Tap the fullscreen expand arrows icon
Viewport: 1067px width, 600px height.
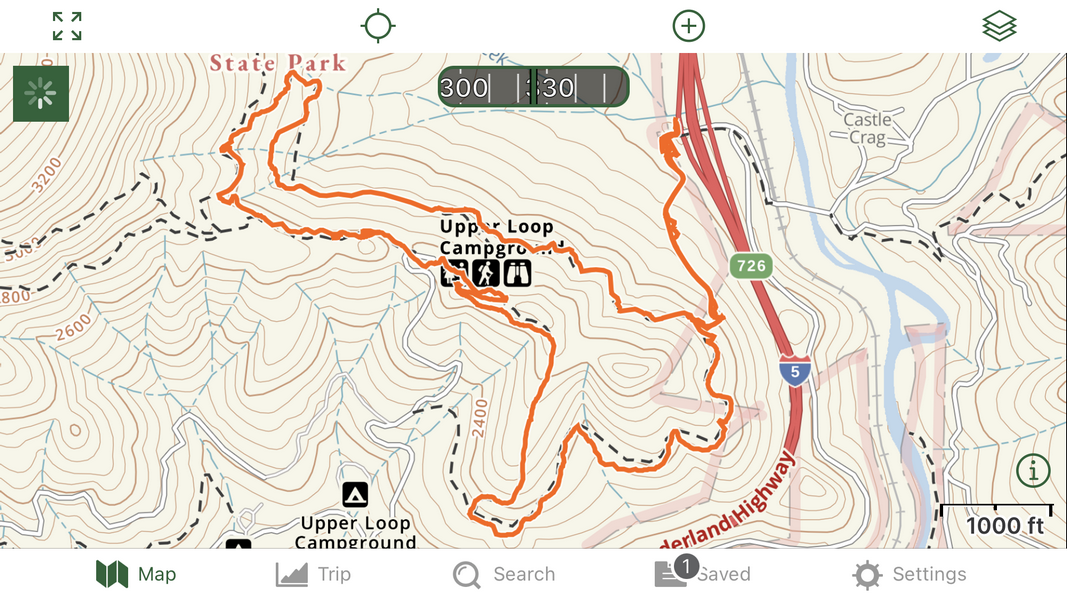pos(67,26)
